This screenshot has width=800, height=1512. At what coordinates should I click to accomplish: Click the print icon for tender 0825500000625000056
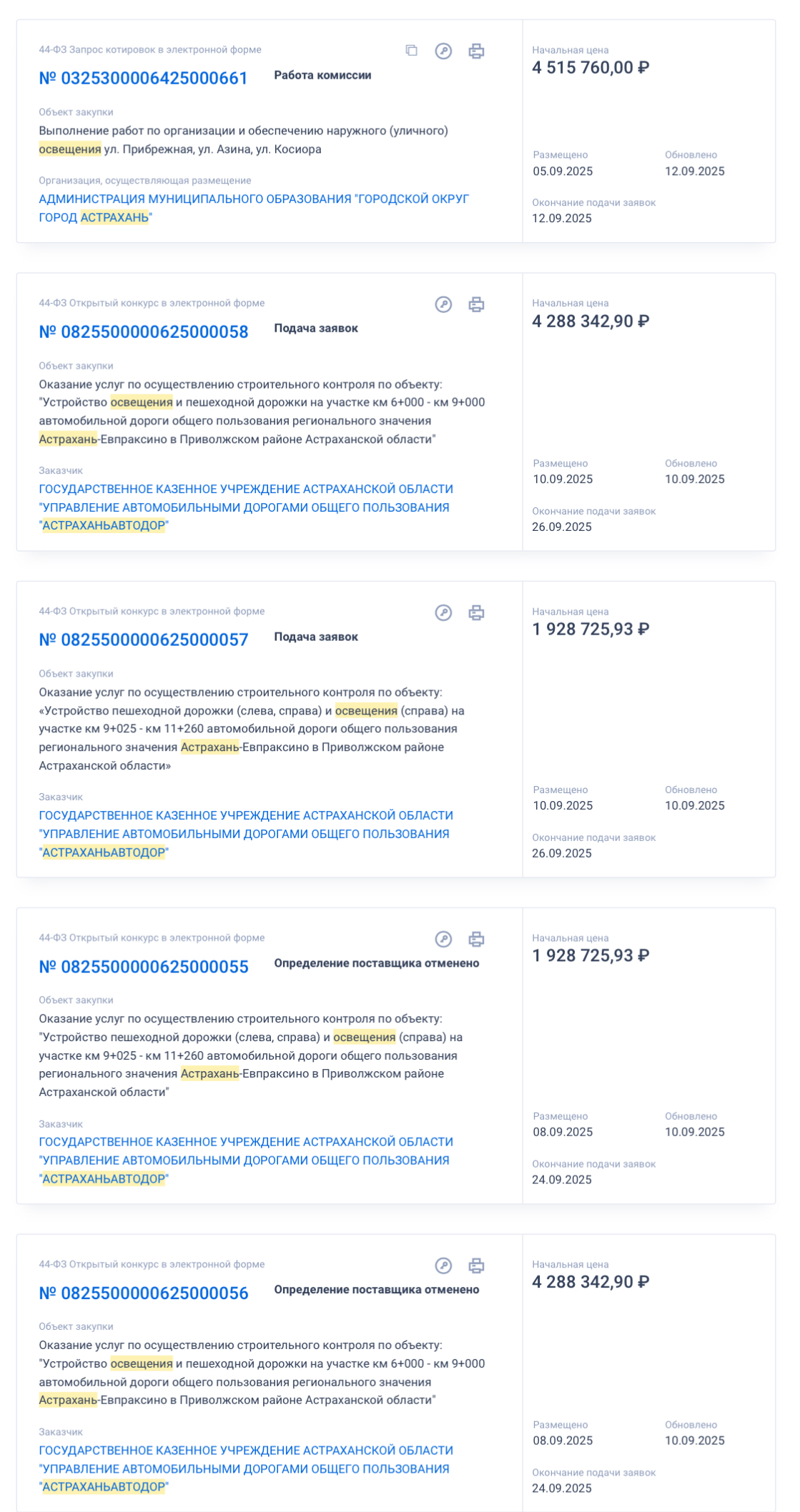pos(476,1265)
